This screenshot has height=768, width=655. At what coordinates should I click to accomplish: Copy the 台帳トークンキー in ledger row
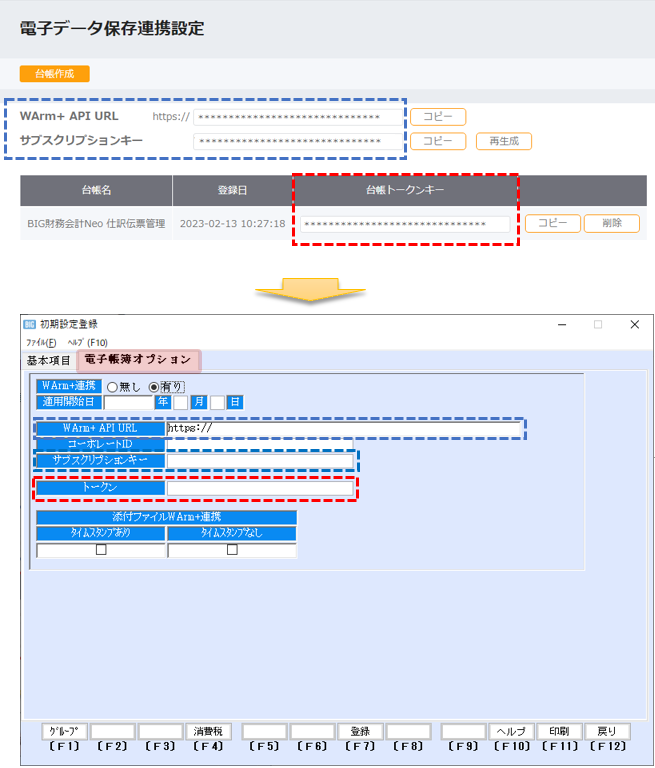(553, 223)
